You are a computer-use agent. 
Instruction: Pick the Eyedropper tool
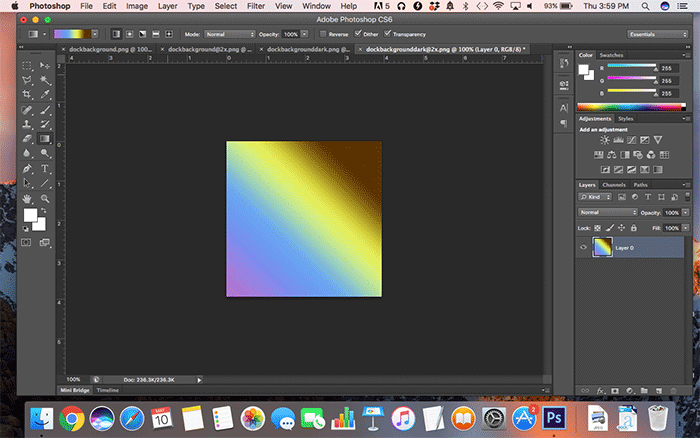[x=45, y=93]
